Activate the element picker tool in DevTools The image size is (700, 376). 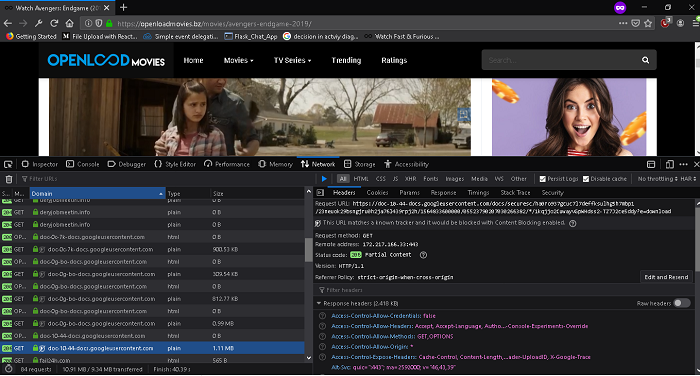(x=8, y=164)
